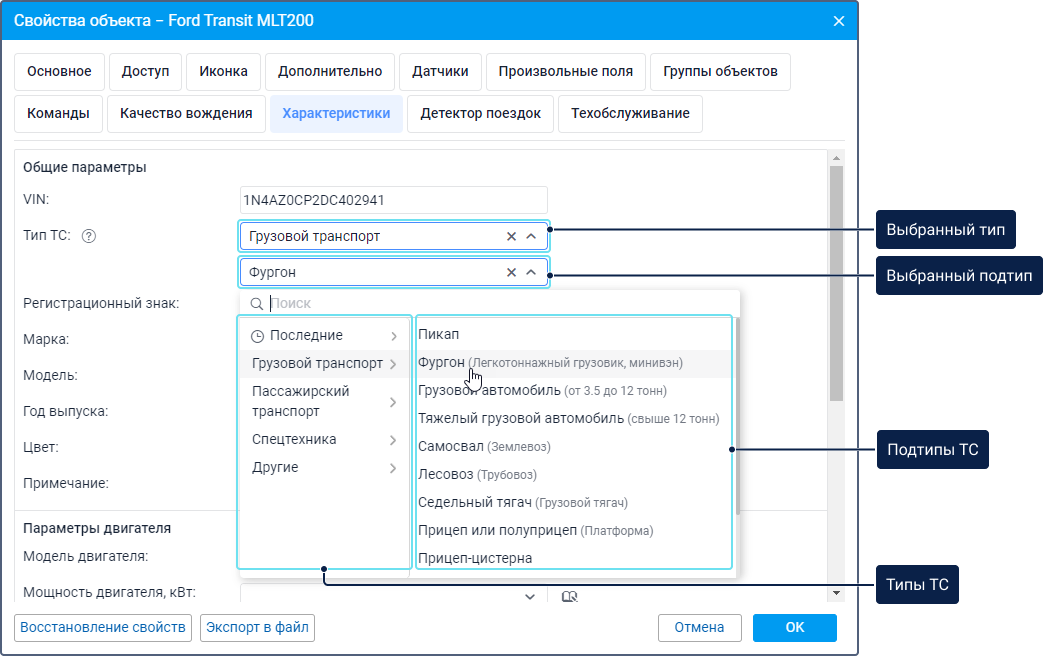Clear the Грузовой транспорт type selection
Image resolution: width=1045 pixels, height=656 pixels.
[511, 236]
